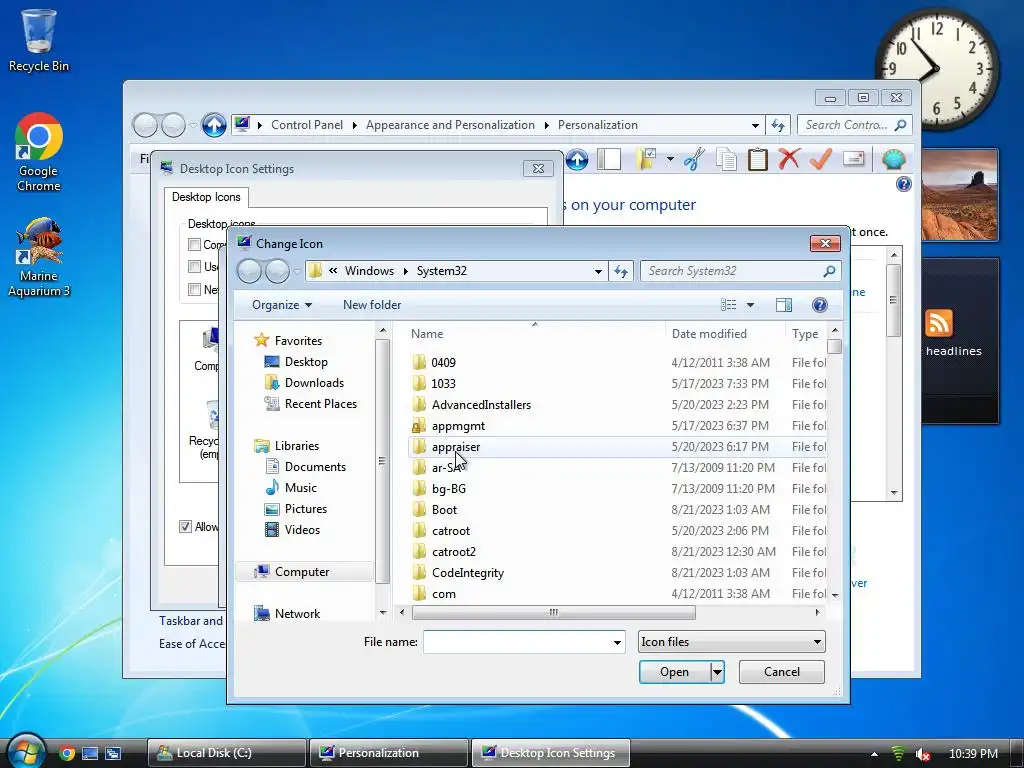Image resolution: width=1024 pixels, height=768 pixels.
Task: Click the RSS feed headlines gadget icon
Action: [x=938, y=323]
